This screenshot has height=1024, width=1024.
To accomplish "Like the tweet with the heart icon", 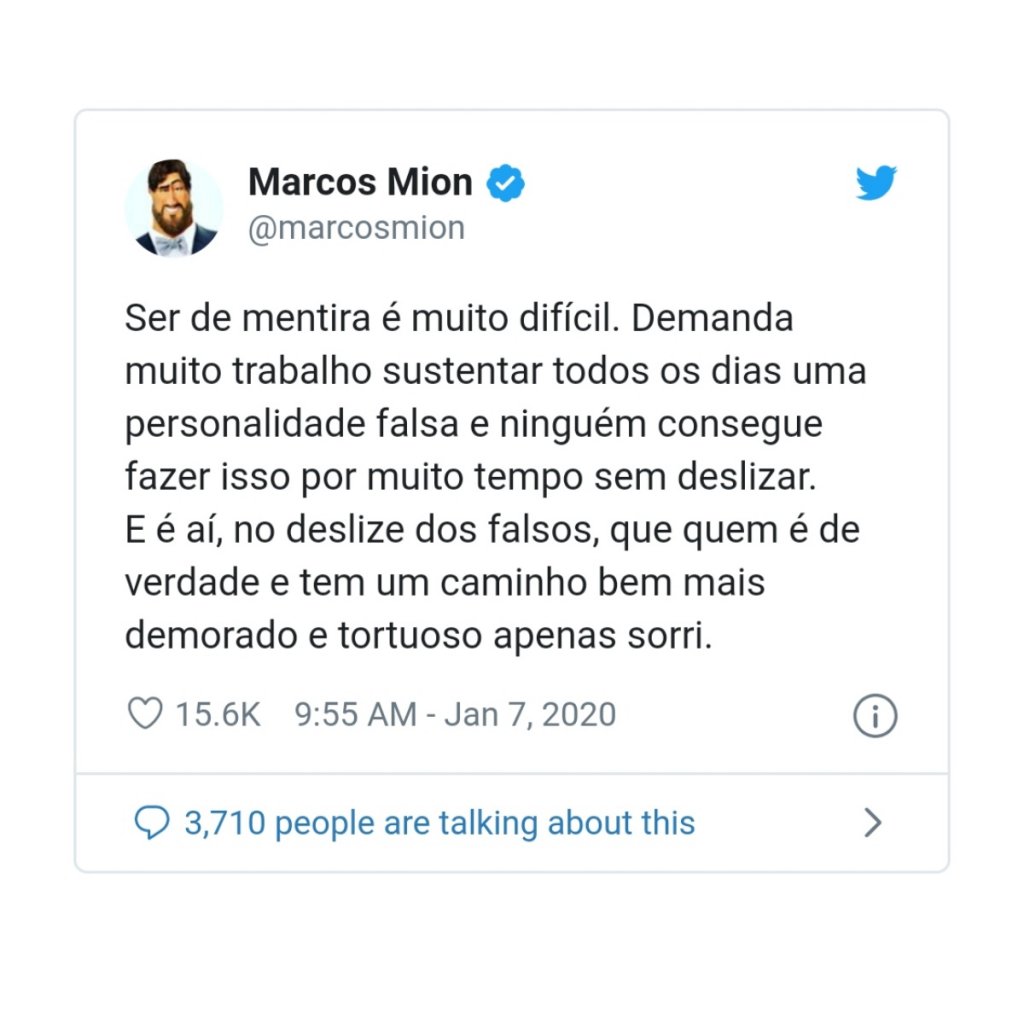I will click(145, 713).
